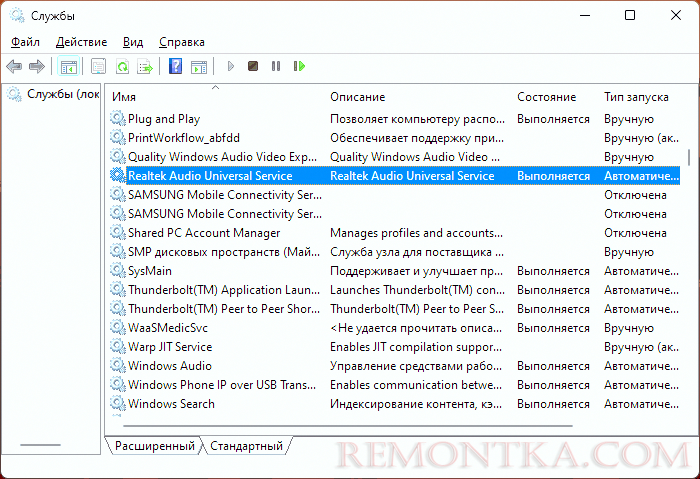Click the SysMain service gear icon
The height and width of the screenshot is (479, 700).
tap(118, 271)
